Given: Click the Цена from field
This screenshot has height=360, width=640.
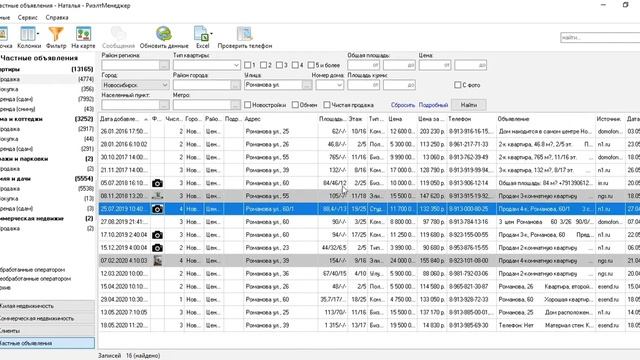Looking at the screenshot, I should click(435, 65).
